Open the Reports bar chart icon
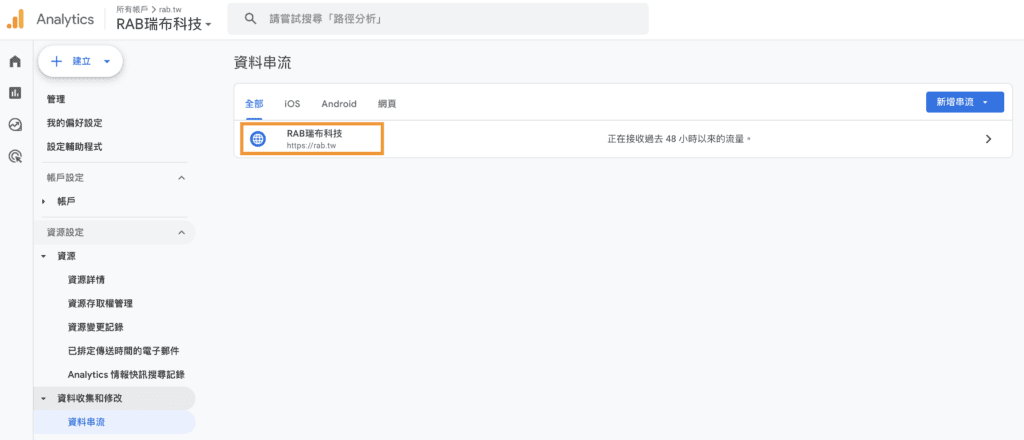This screenshot has height=440, width=1024. pyautogui.click(x=15, y=93)
